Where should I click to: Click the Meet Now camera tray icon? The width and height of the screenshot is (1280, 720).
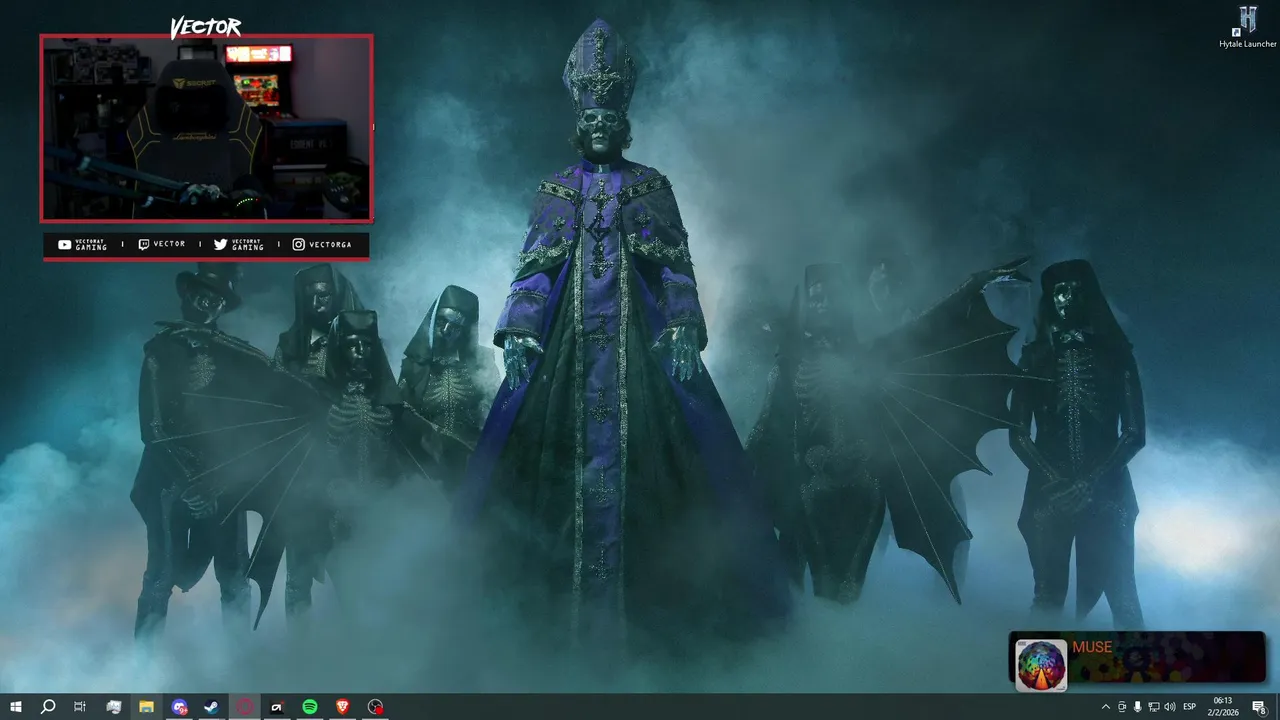click(1121, 707)
